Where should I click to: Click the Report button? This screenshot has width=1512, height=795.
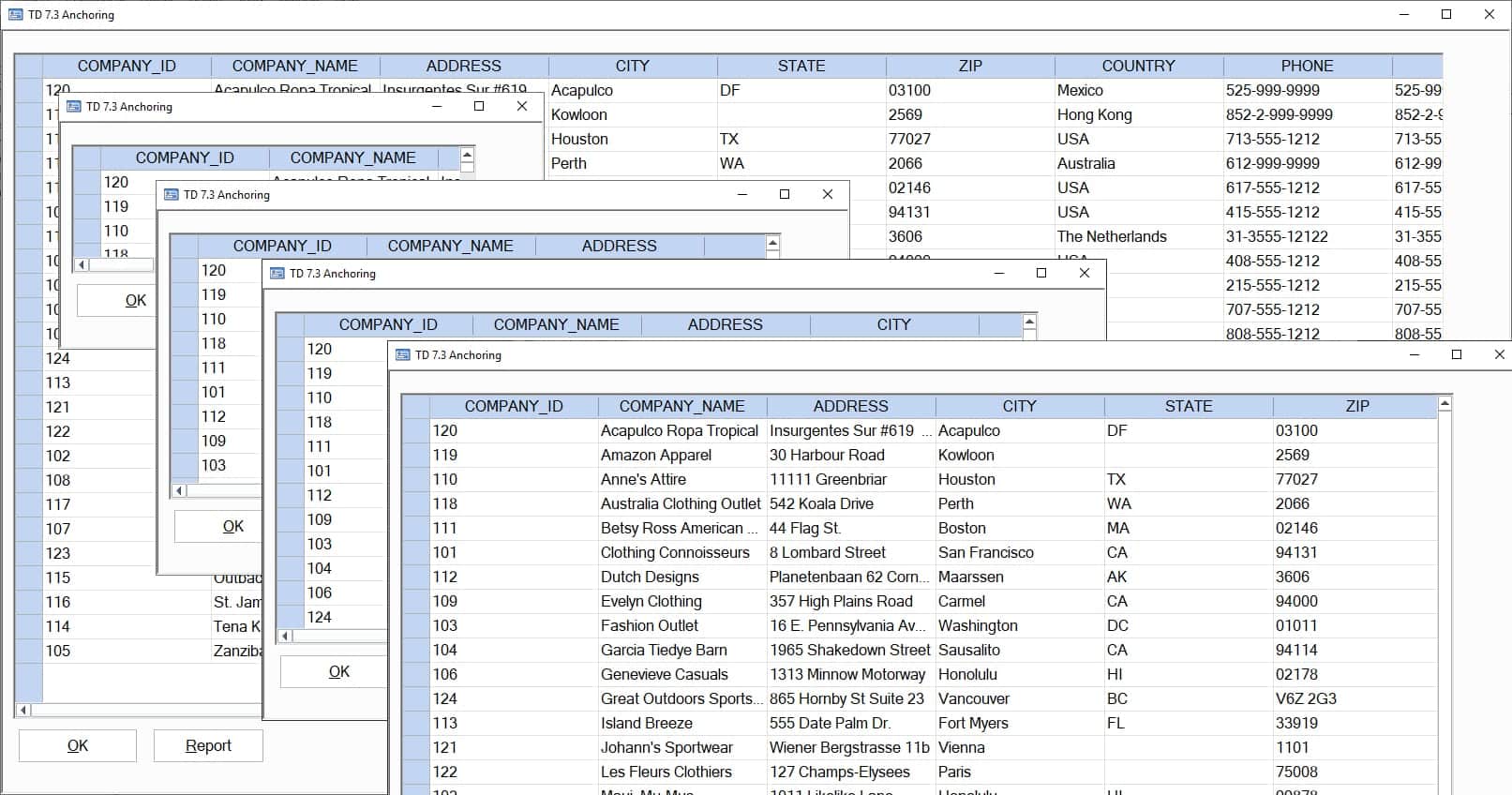[x=208, y=745]
